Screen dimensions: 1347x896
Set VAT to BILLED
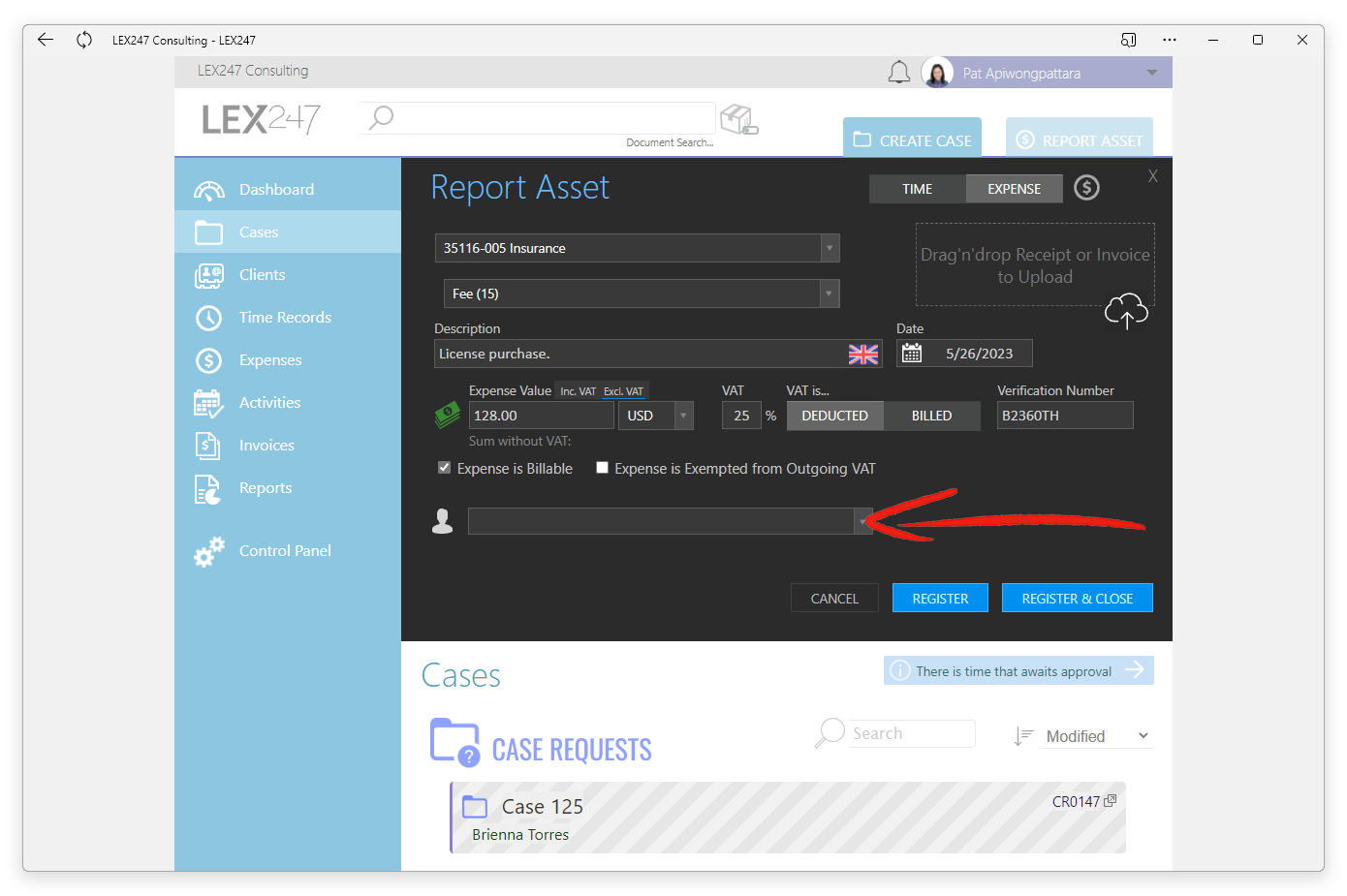point(931,416)
